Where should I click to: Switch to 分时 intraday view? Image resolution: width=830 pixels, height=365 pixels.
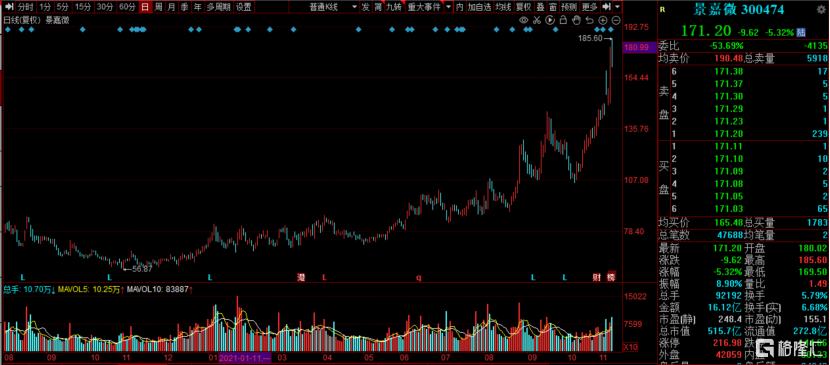click(x=25, y=7)
